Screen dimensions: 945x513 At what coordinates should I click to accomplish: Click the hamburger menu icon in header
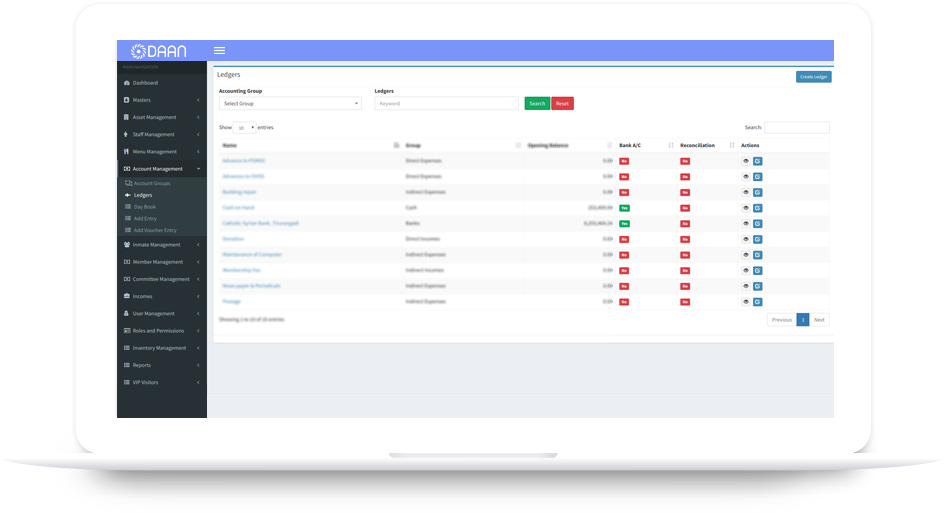coord(219,51)
